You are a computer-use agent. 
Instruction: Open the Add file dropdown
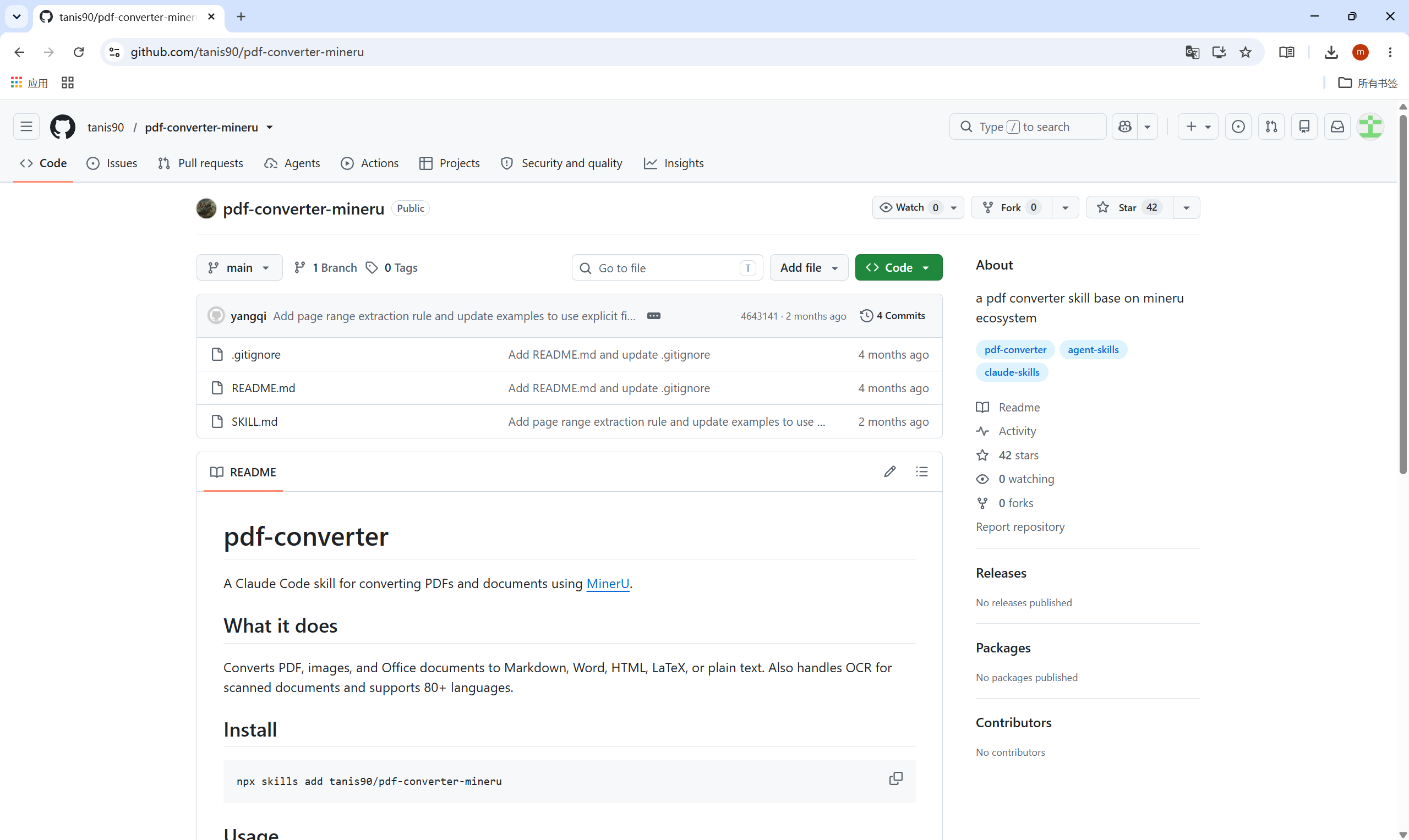click(x=809, y=267)
